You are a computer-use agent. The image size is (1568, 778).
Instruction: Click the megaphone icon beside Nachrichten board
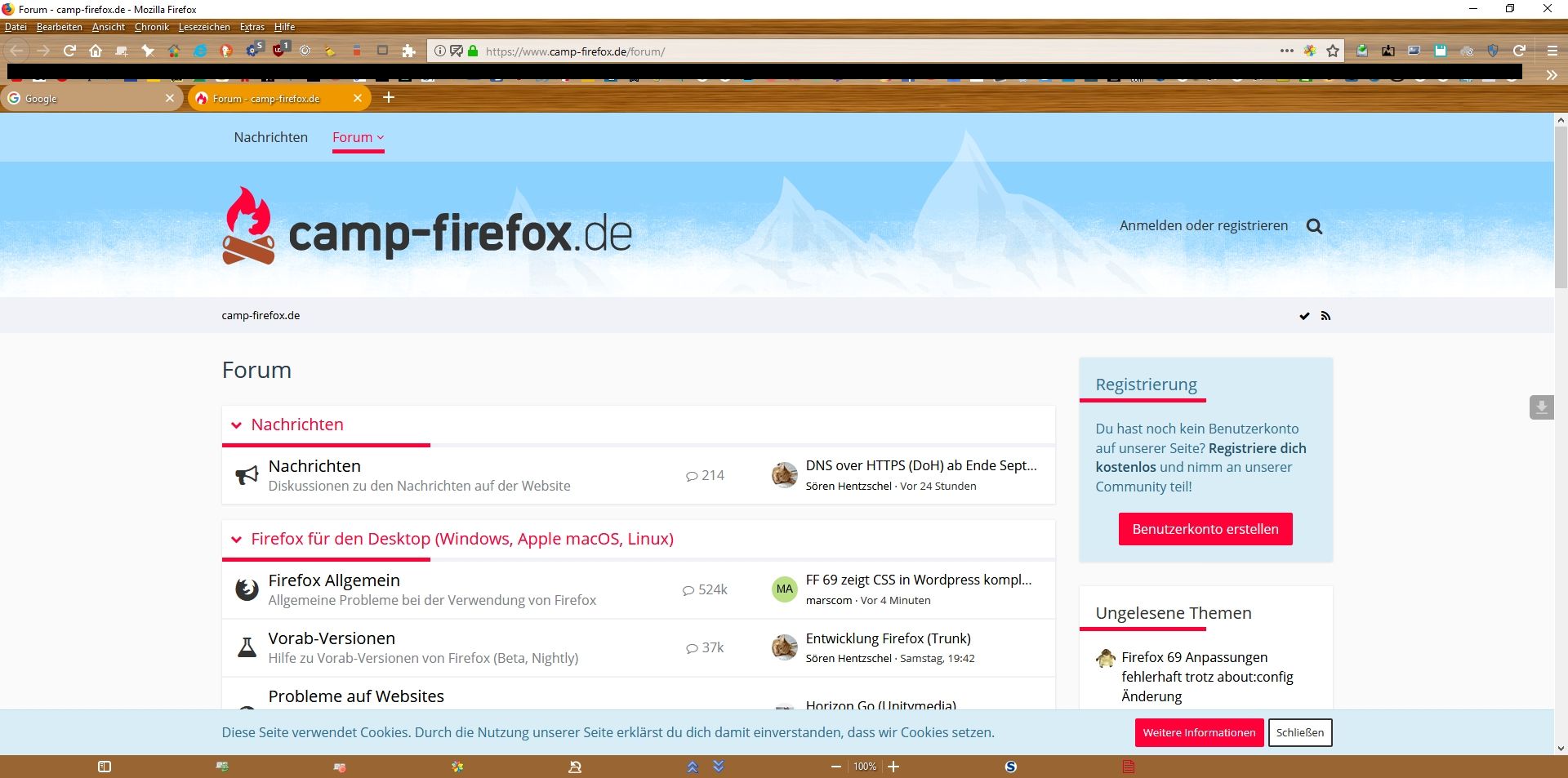[247, 475]
